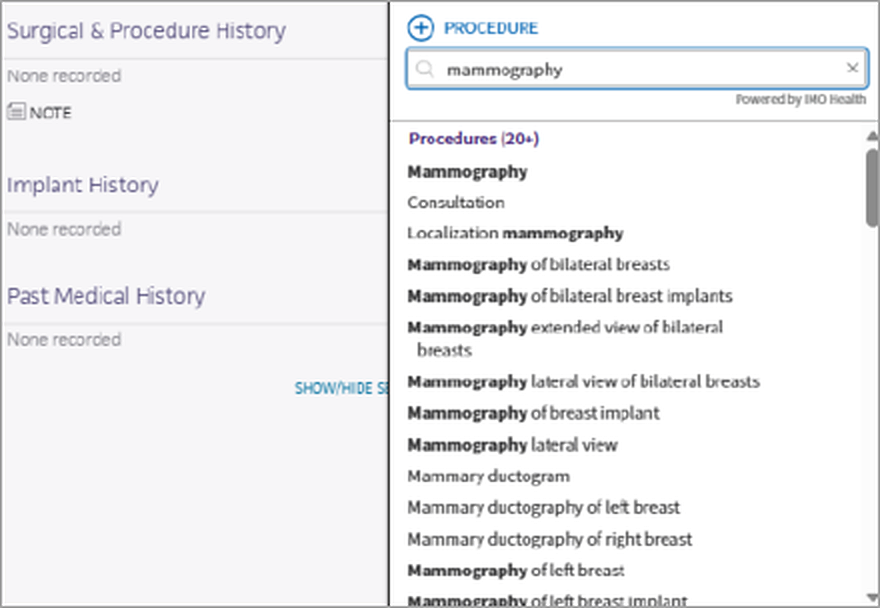This screenshot has height=608, width=880.
Task: Click the scrollbar down arrow
Action: [872, 597]
